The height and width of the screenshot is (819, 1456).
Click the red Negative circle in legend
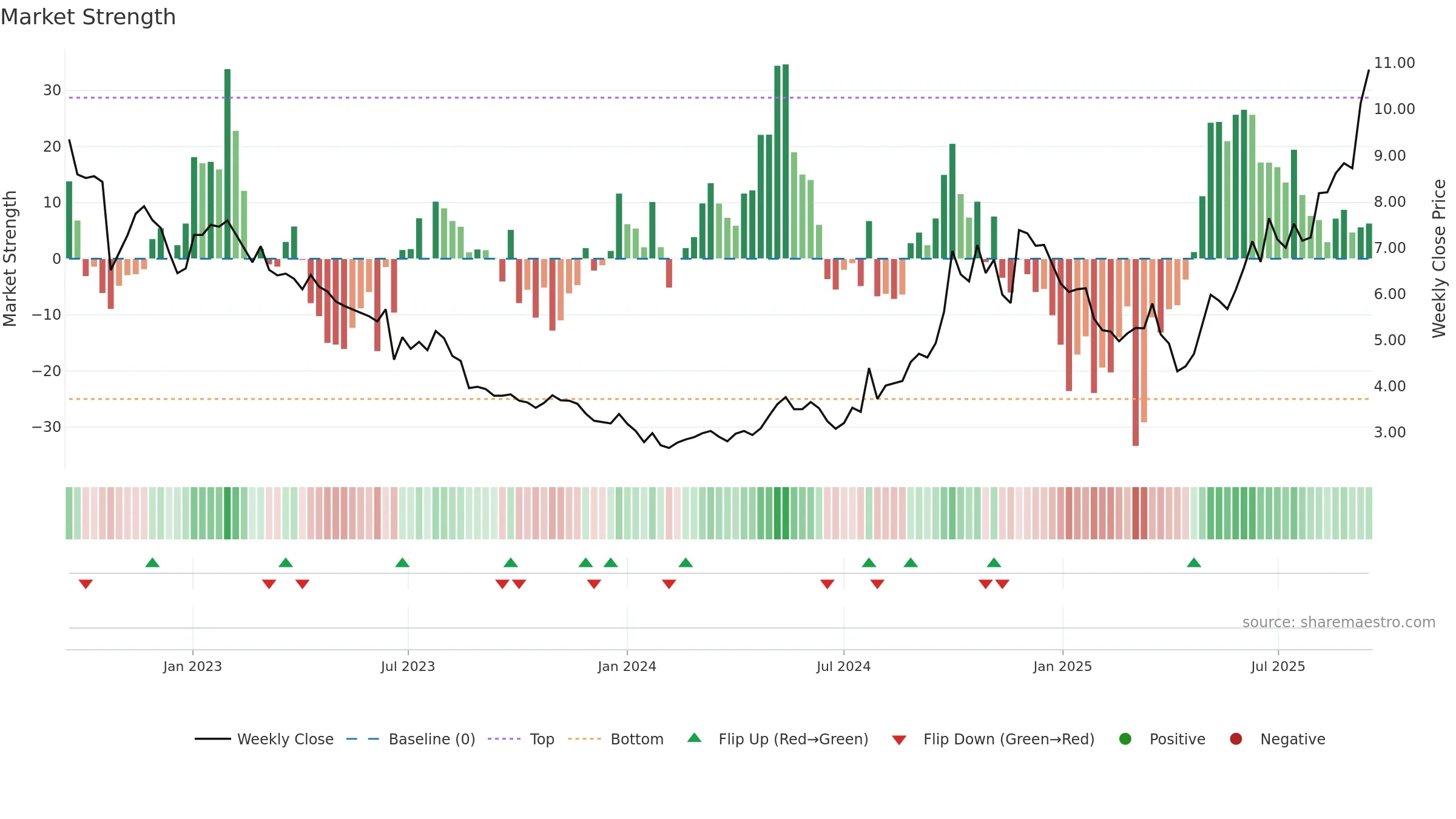1236,739
